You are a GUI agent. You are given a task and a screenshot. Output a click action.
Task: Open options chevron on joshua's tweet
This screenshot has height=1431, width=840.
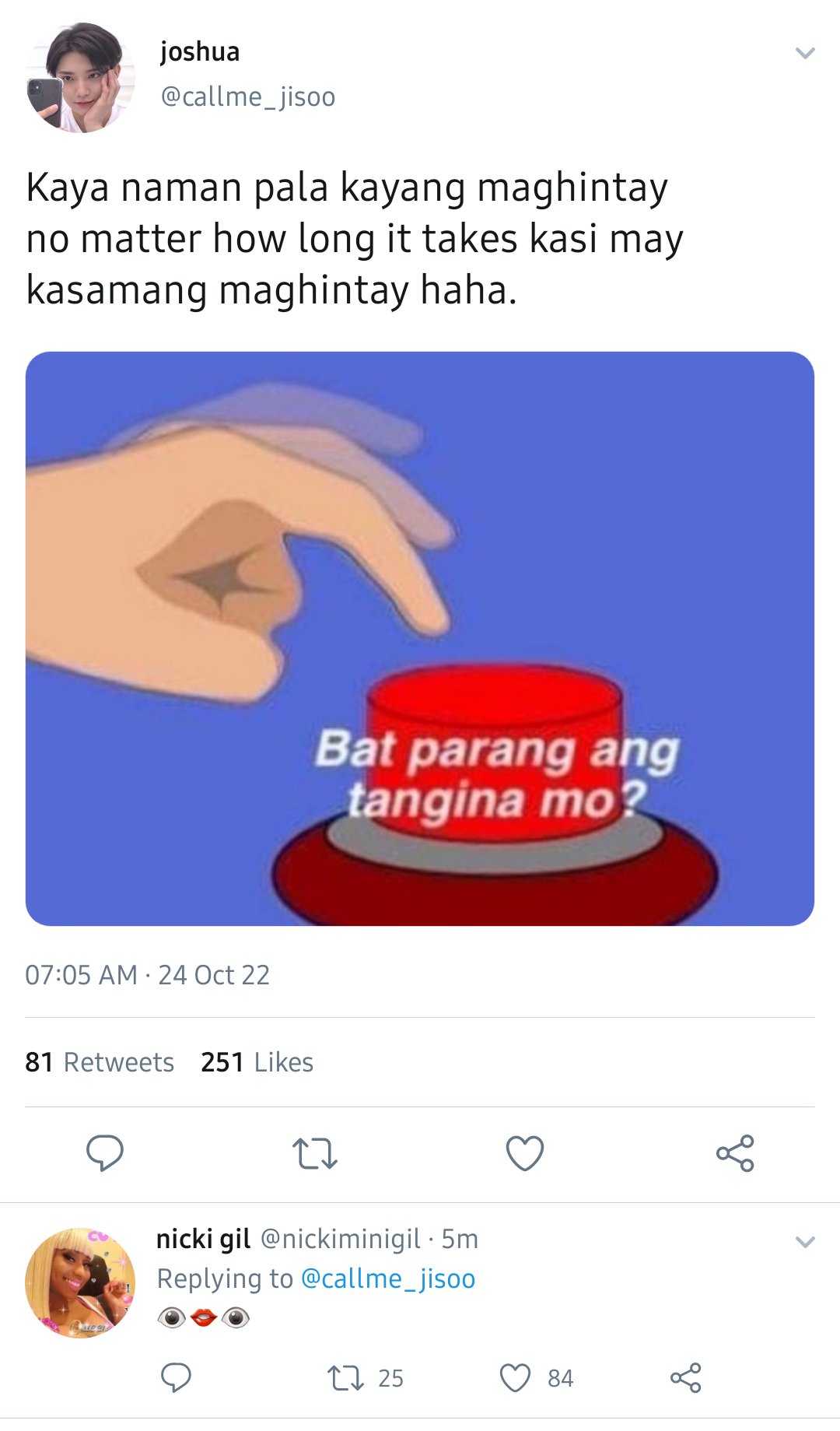tap(805, 53)
